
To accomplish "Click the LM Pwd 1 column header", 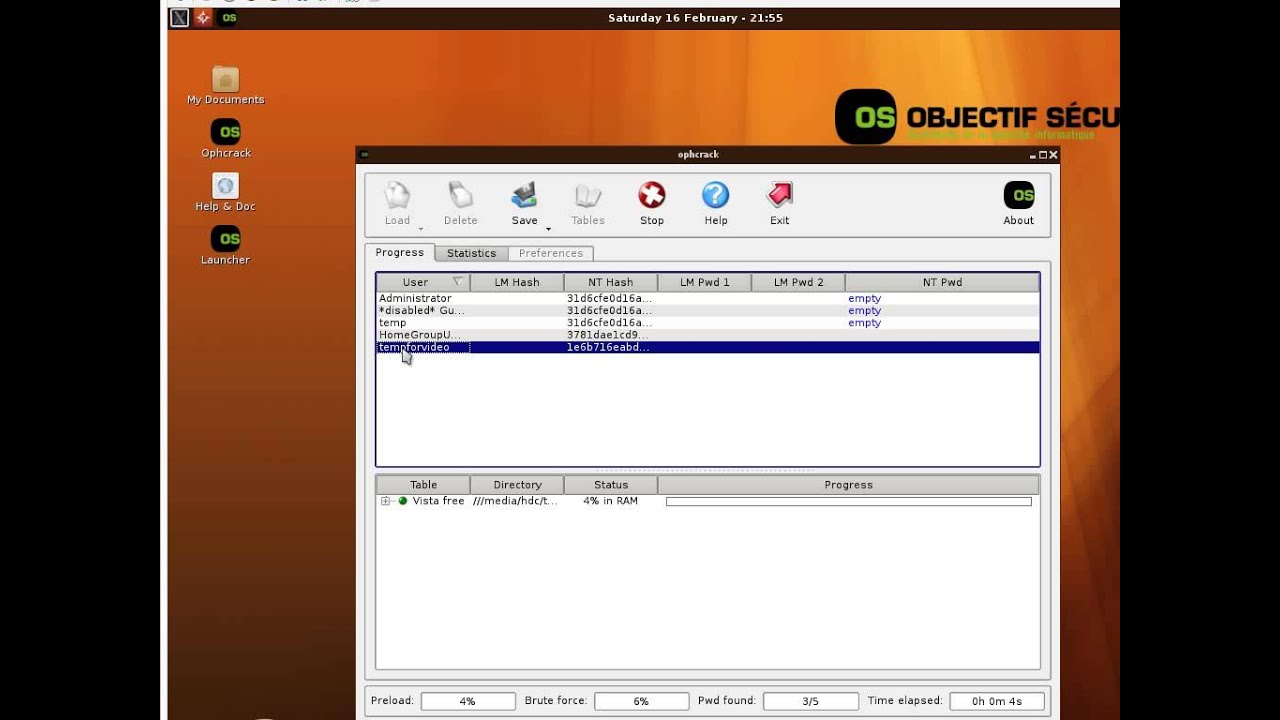I will 705,282.
